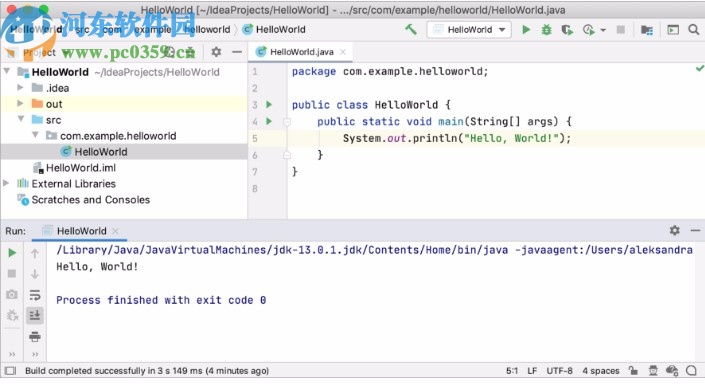Collapse the HelloWorld project root node

(7, 71)
